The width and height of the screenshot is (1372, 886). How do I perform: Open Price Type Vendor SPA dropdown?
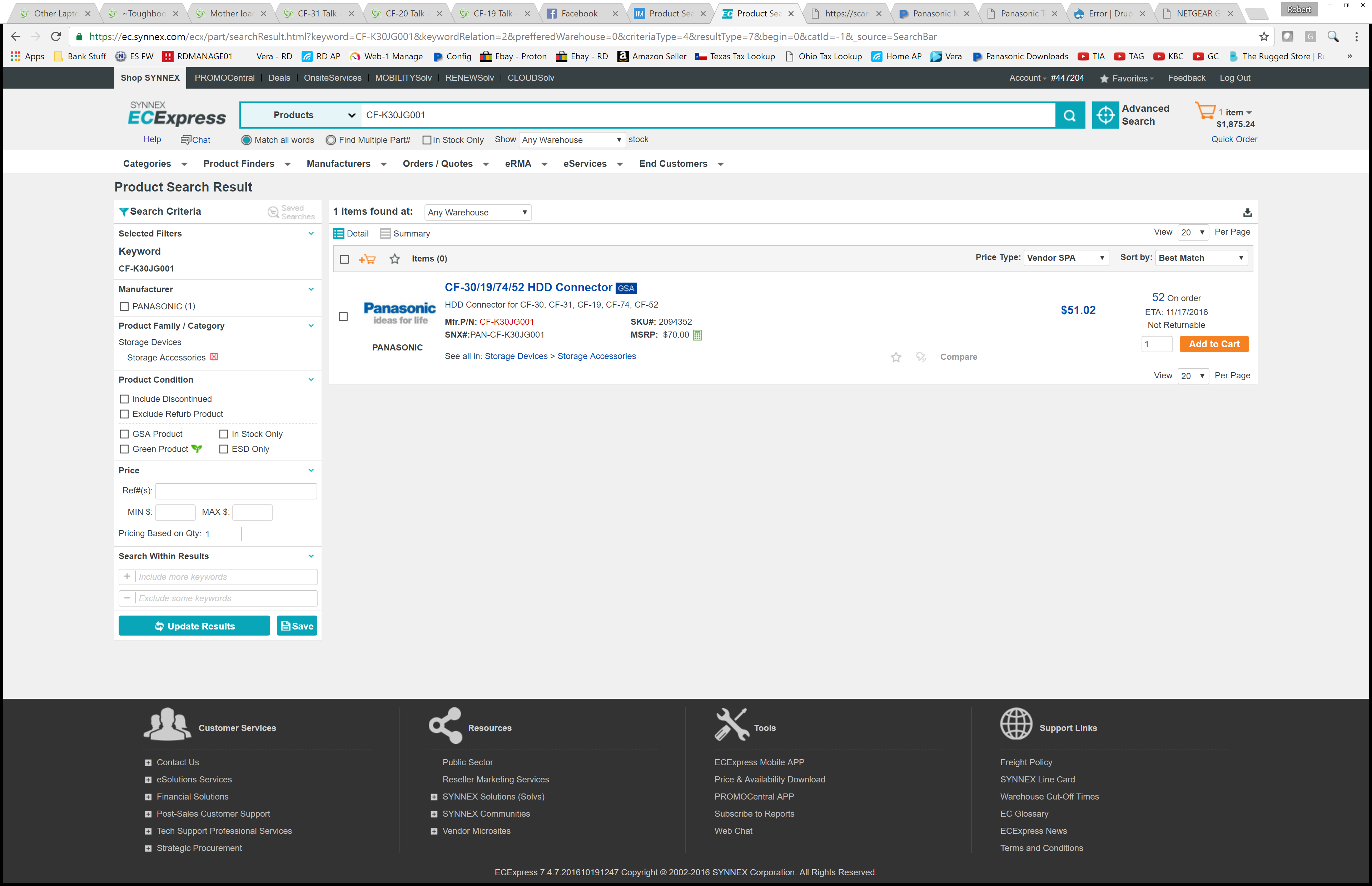click(1066, 258)
